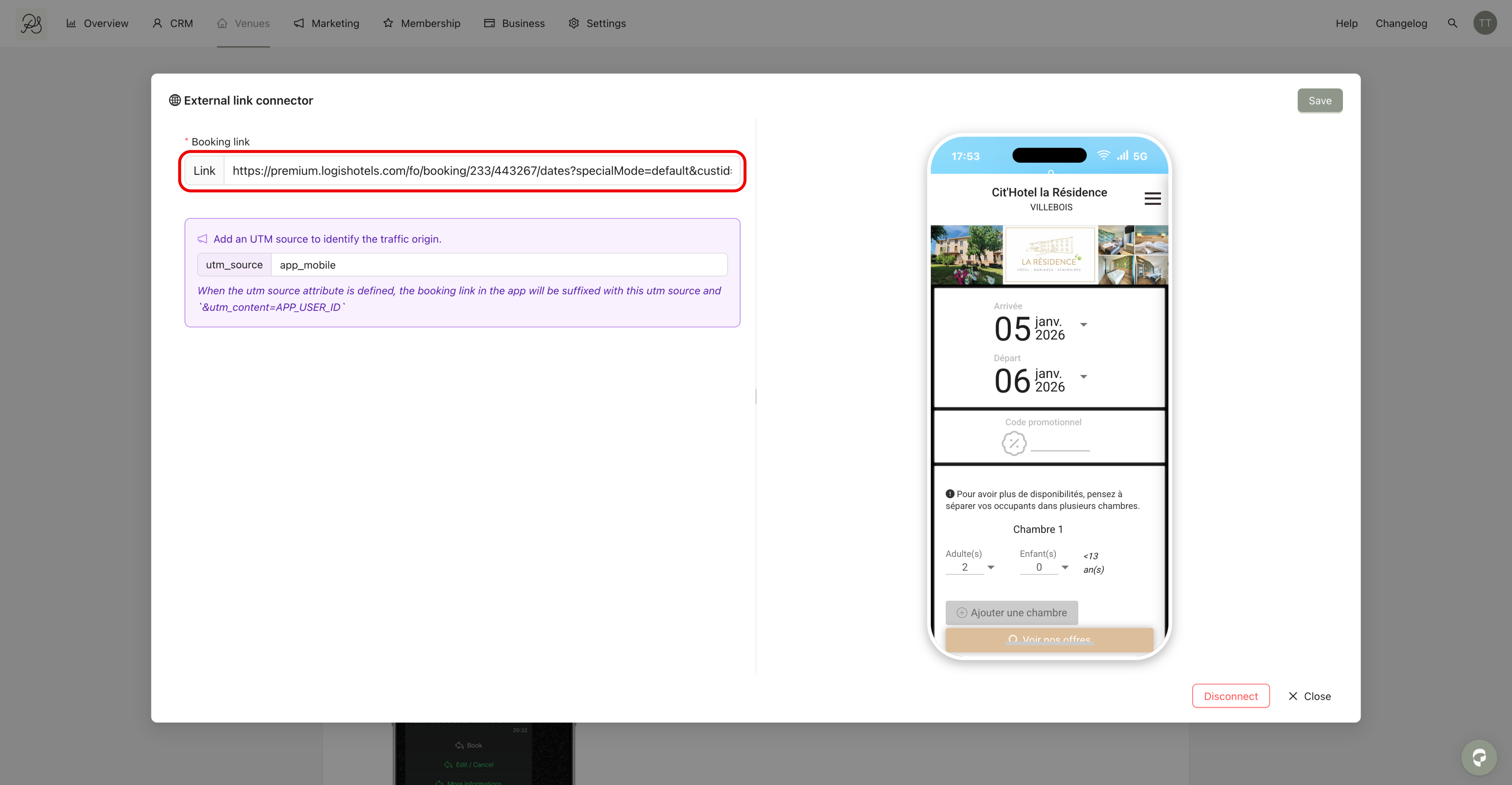Image resolution: width=1512 pixels, height=785 pixels.
Task: Open the Adulte(s) count dropdown
Action: (x=970, y=567)
